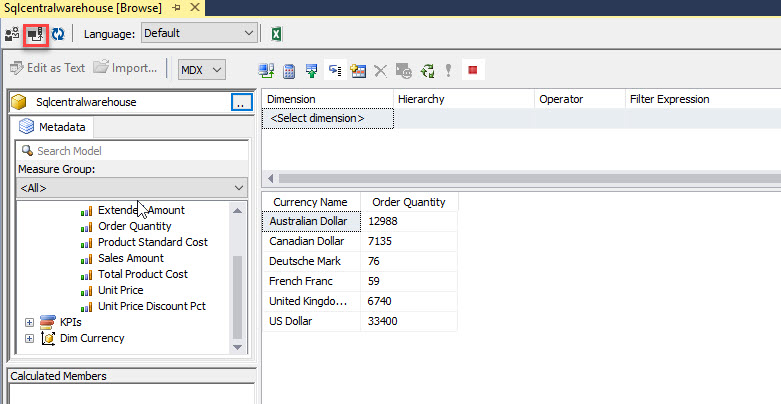
Task: Click the Filter Expression column header
Action: pyautogui.click(x=702, y=99)
